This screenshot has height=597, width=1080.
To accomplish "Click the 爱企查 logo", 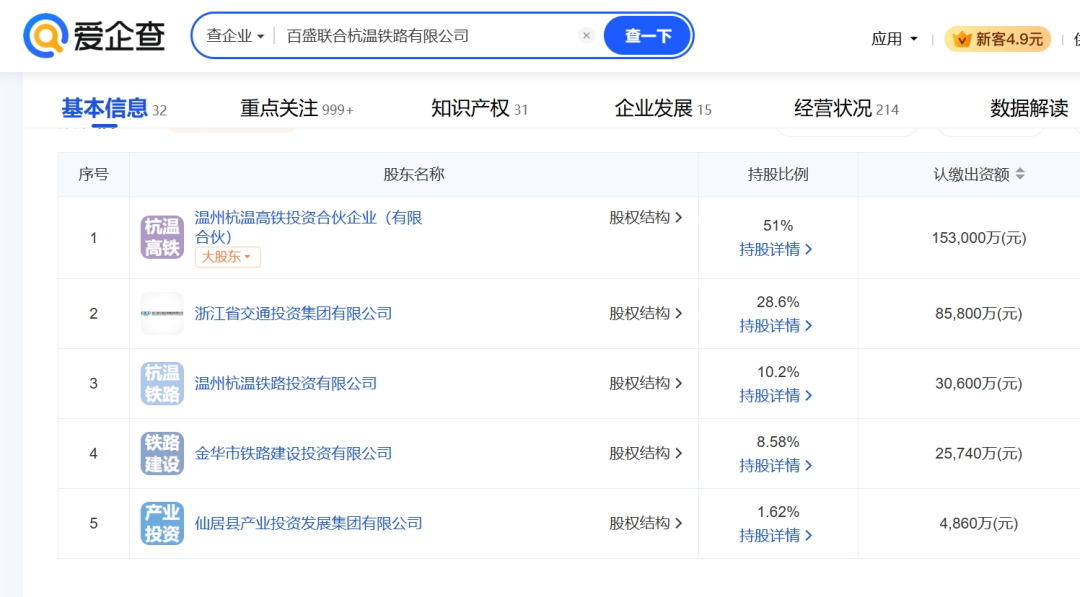I will (94, 36).
